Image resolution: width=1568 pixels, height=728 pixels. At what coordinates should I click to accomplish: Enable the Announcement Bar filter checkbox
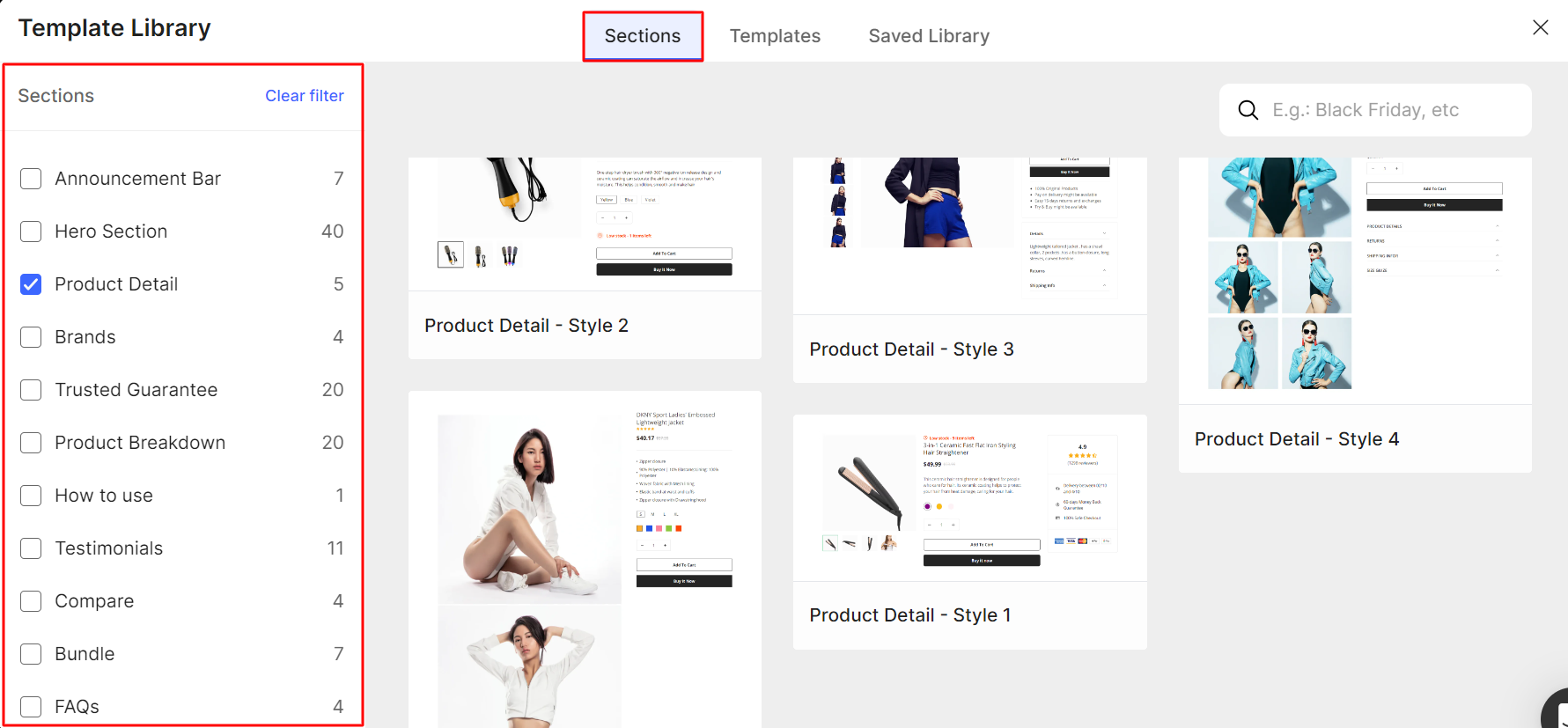pyautogui.click(x=31, y=179)
